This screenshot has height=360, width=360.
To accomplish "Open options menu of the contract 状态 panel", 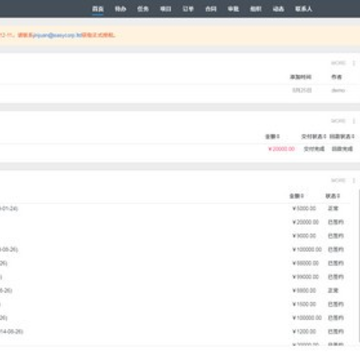I will pos(354,180).
